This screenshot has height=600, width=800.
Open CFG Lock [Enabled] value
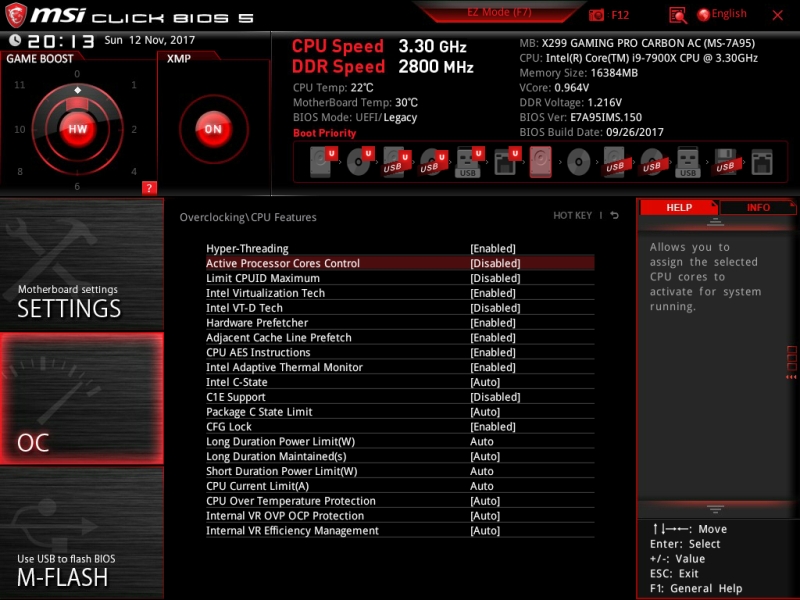click(493, 427)
